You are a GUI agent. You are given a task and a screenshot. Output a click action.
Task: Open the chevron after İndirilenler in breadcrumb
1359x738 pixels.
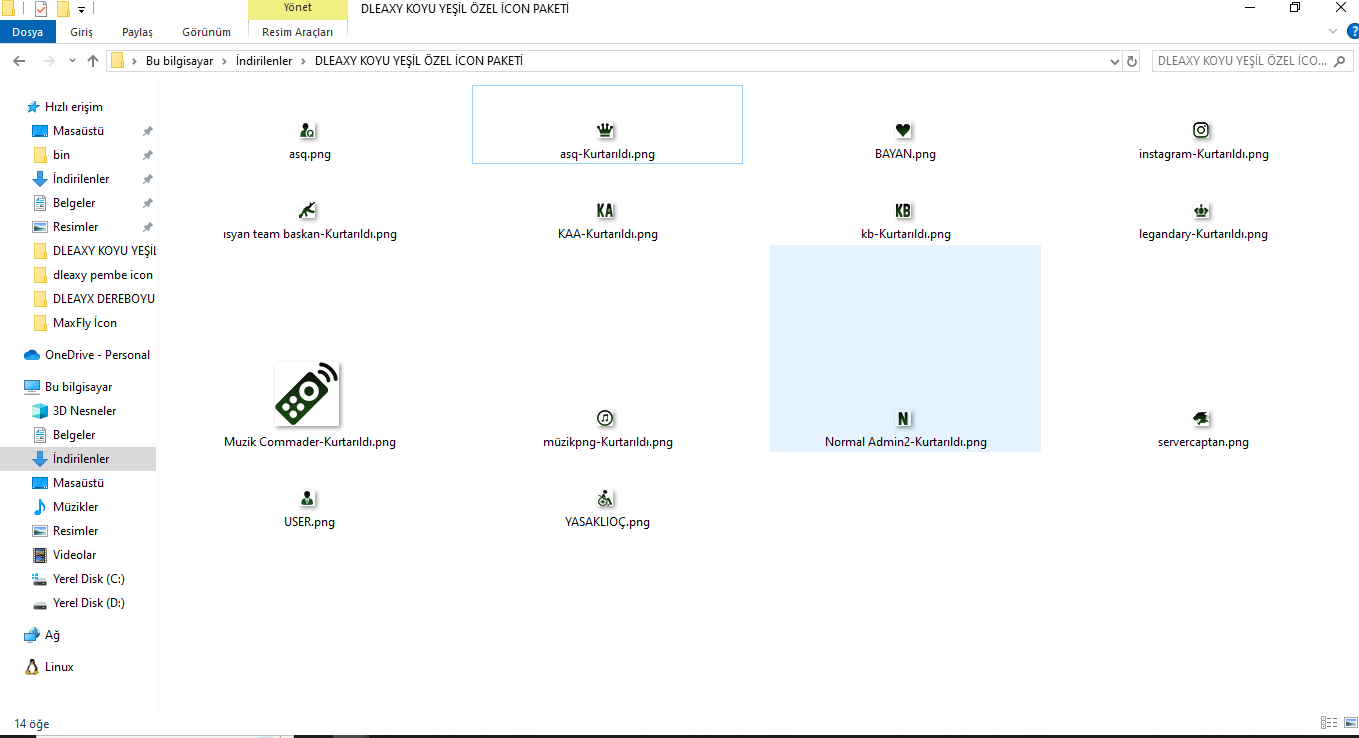coord(303,61)
